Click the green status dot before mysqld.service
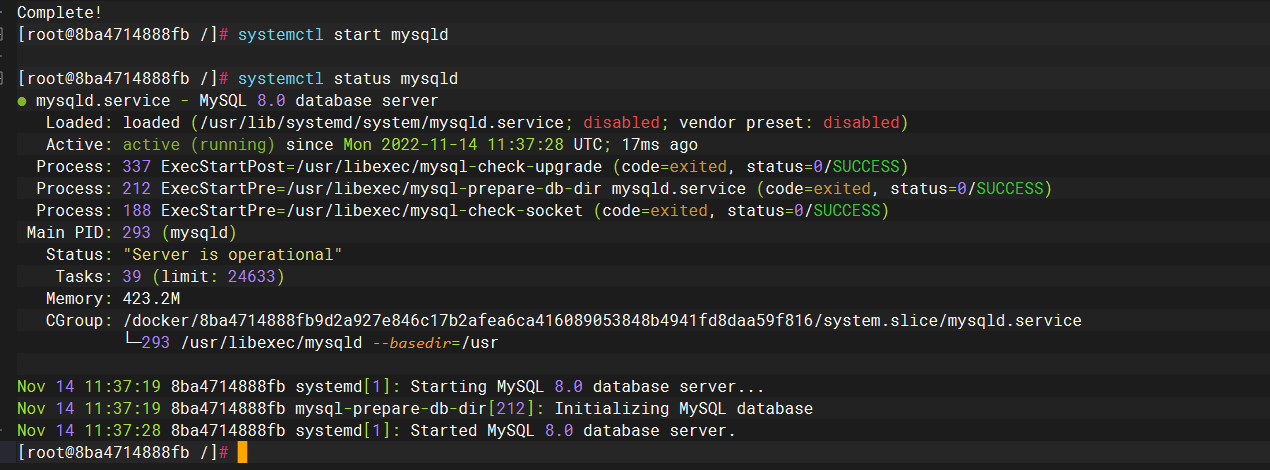Image resolution: width=1270 pixels, height=470 pixels. click(x=22, y=101)
